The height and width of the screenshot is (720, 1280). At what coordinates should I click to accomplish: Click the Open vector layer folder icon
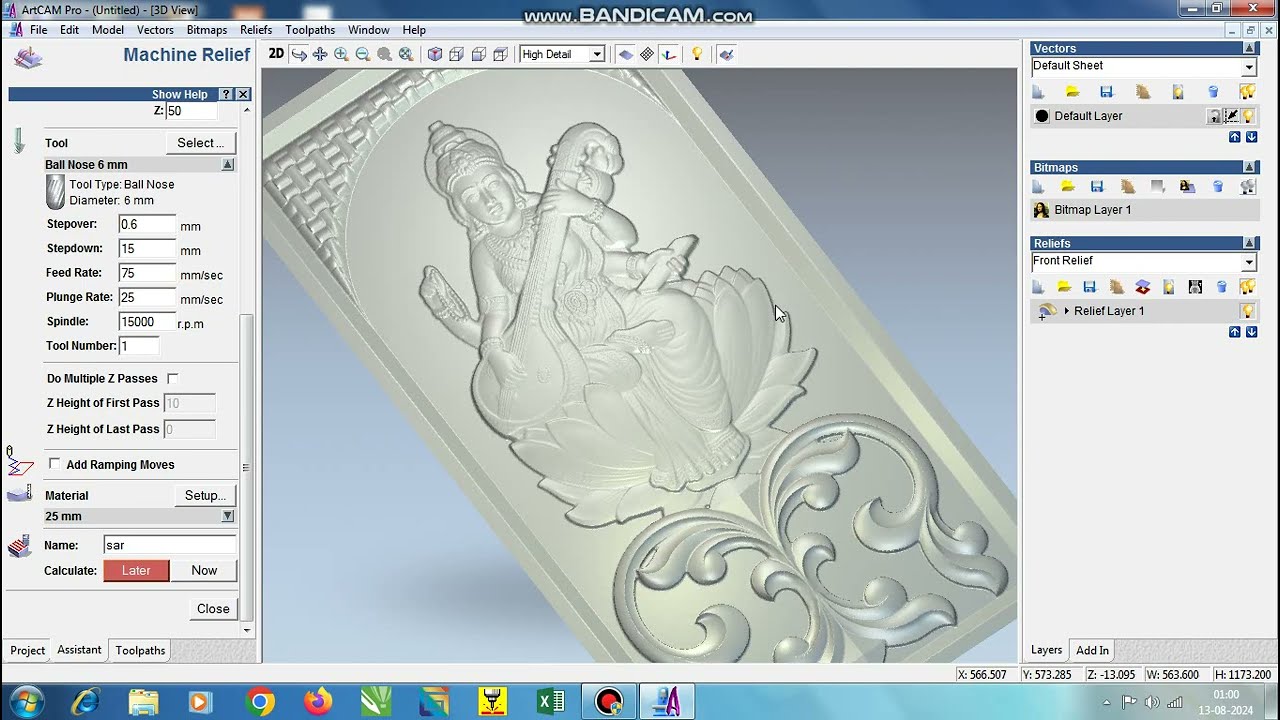[1073, 92]
